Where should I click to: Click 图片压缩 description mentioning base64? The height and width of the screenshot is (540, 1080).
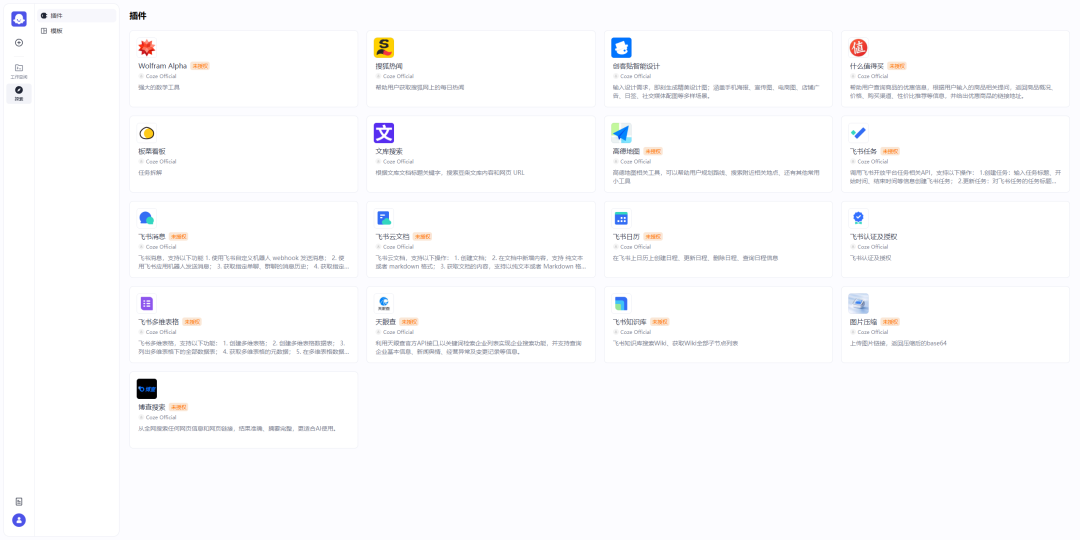[x=898, y=343]
